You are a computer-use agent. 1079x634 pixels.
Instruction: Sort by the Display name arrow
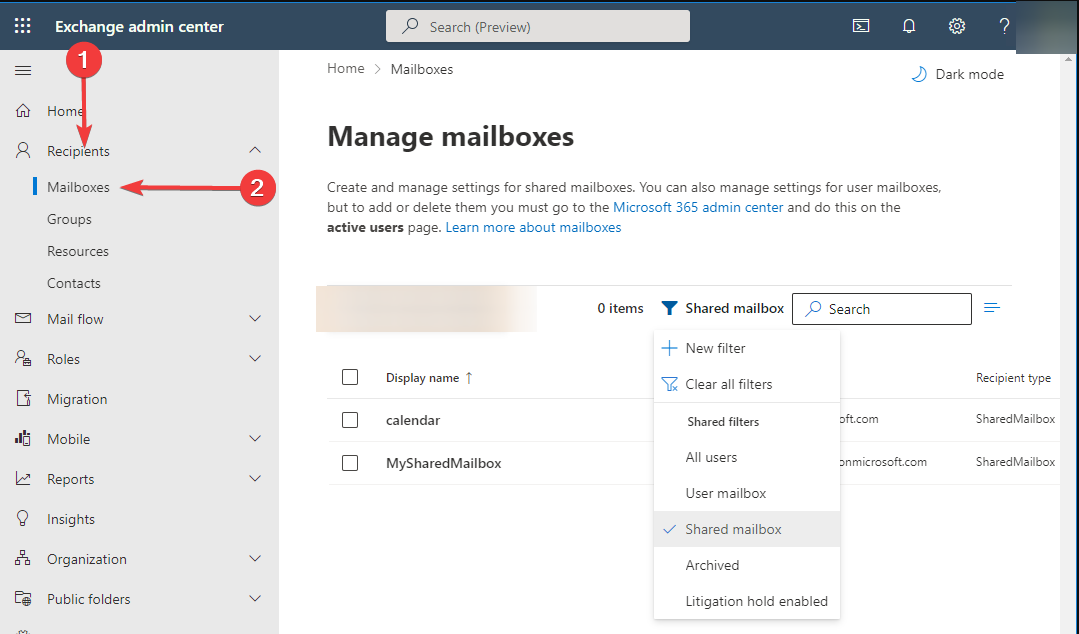pos(469,377)
